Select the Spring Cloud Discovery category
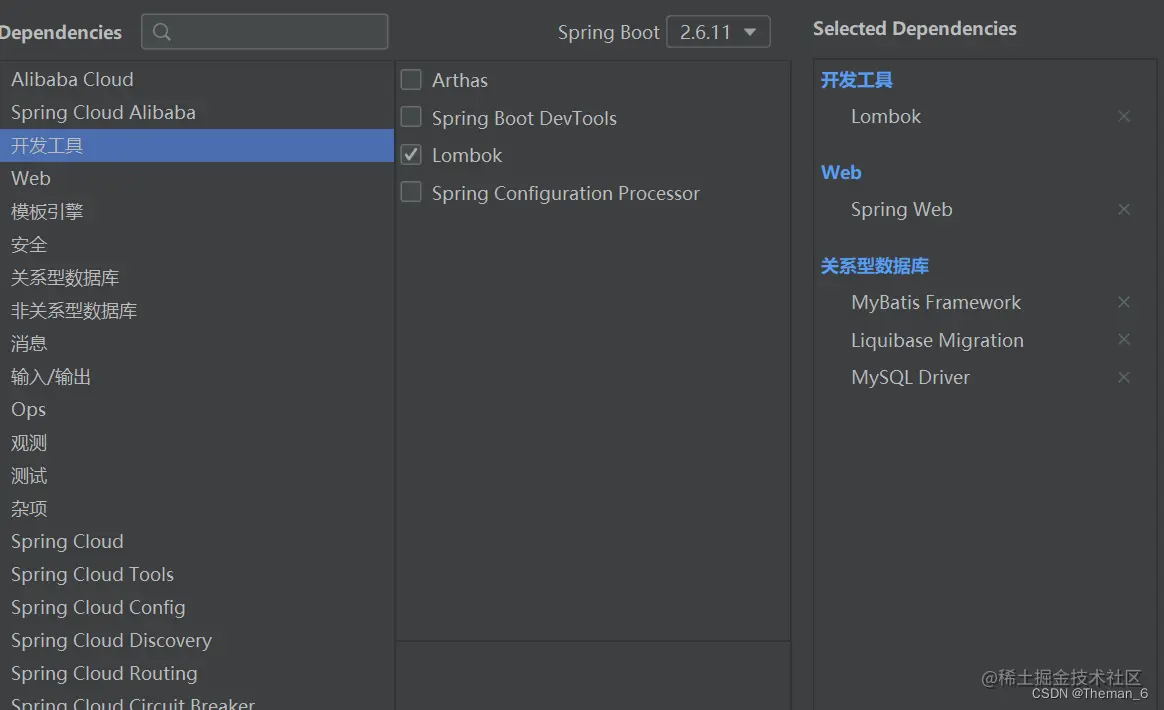Screen dimensions: 1164x710 click(197, 640)
